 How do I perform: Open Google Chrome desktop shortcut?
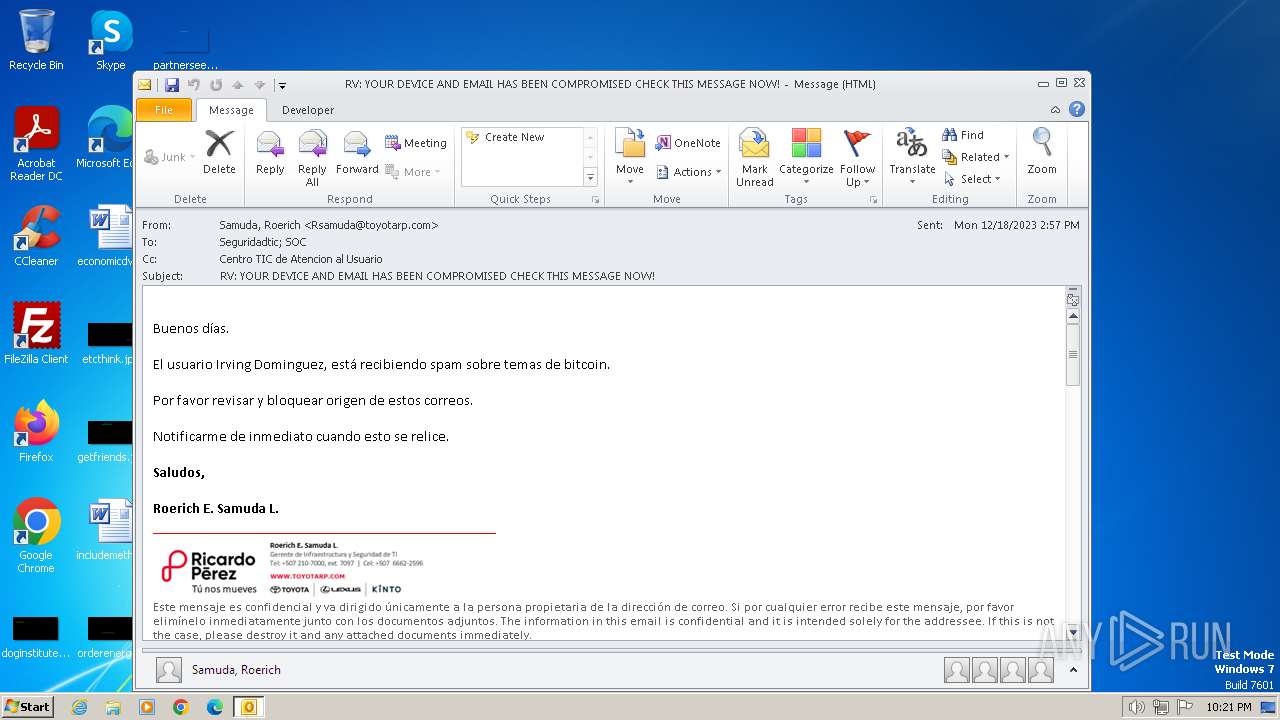point(36,535)
